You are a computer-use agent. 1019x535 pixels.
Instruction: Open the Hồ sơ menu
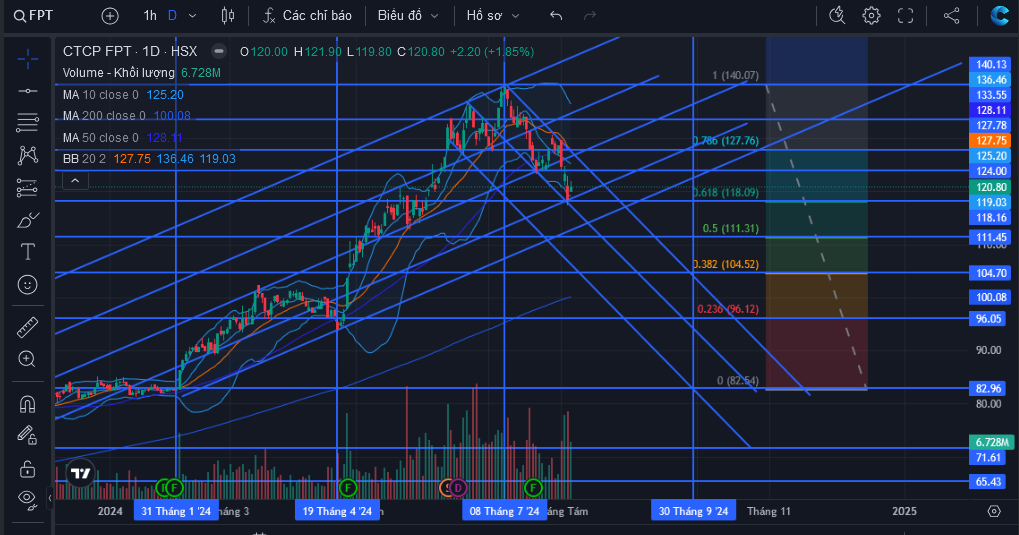tap(493, 16)
